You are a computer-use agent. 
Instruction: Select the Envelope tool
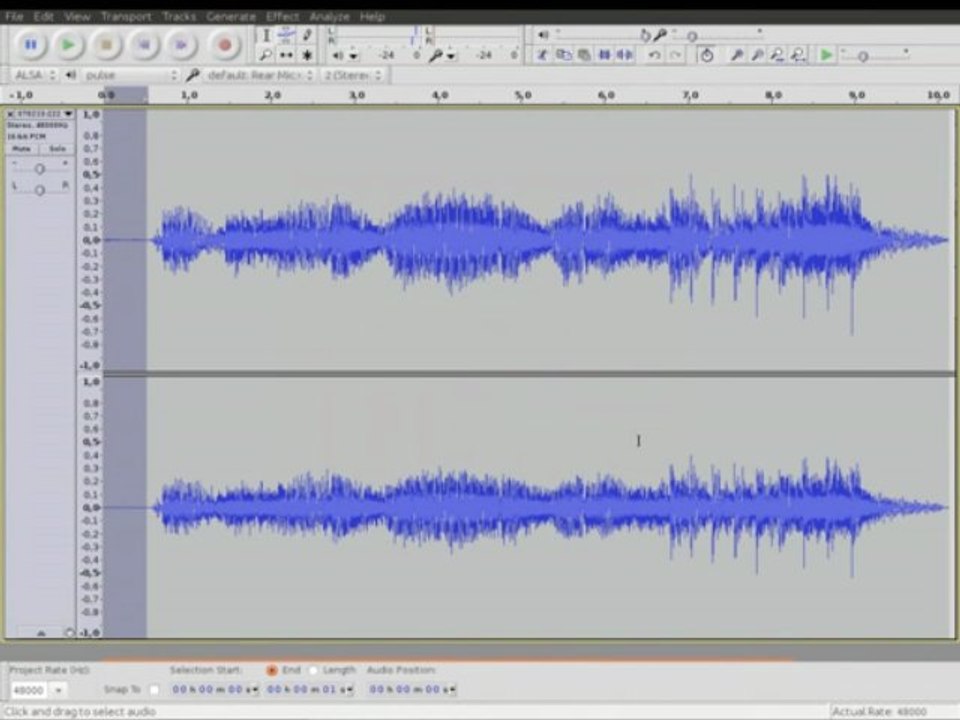[x=286, y=36]
